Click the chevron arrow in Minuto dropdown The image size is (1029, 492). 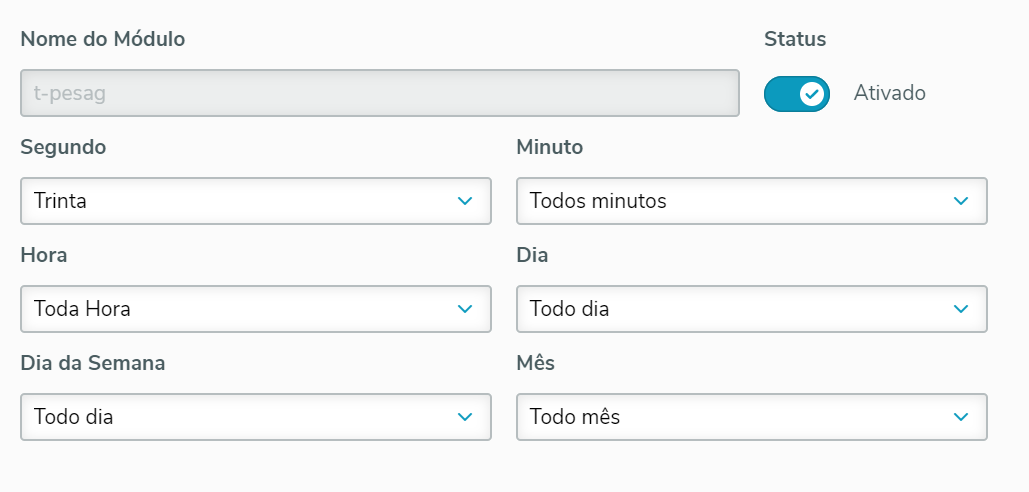(x=961, y=201)
